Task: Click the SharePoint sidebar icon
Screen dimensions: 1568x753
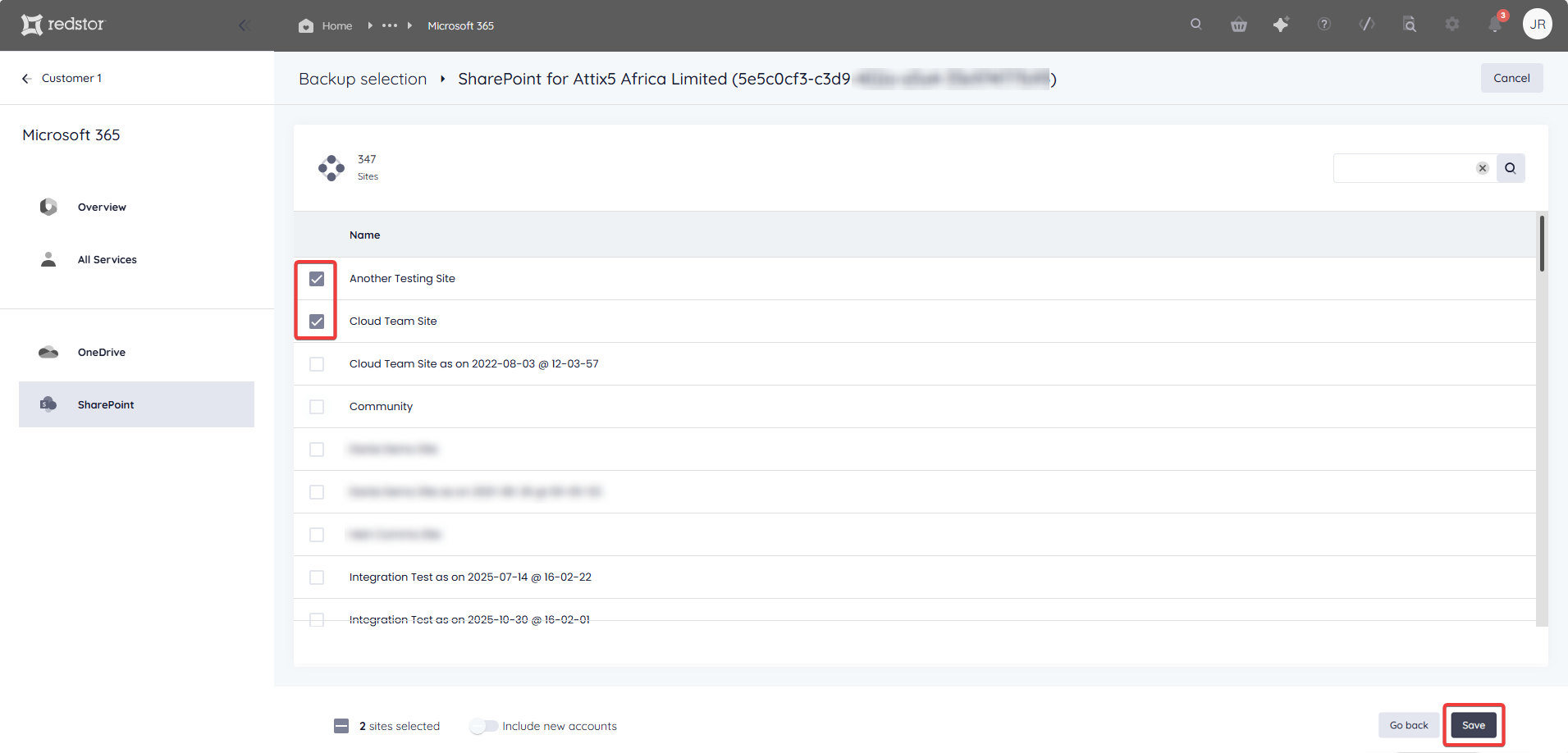Action: 48,404
